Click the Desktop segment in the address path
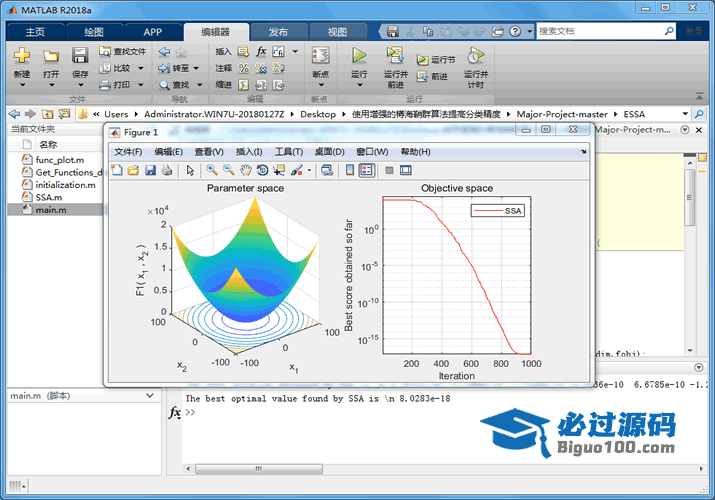The image size is (715, 500). (x=318, y=114)
